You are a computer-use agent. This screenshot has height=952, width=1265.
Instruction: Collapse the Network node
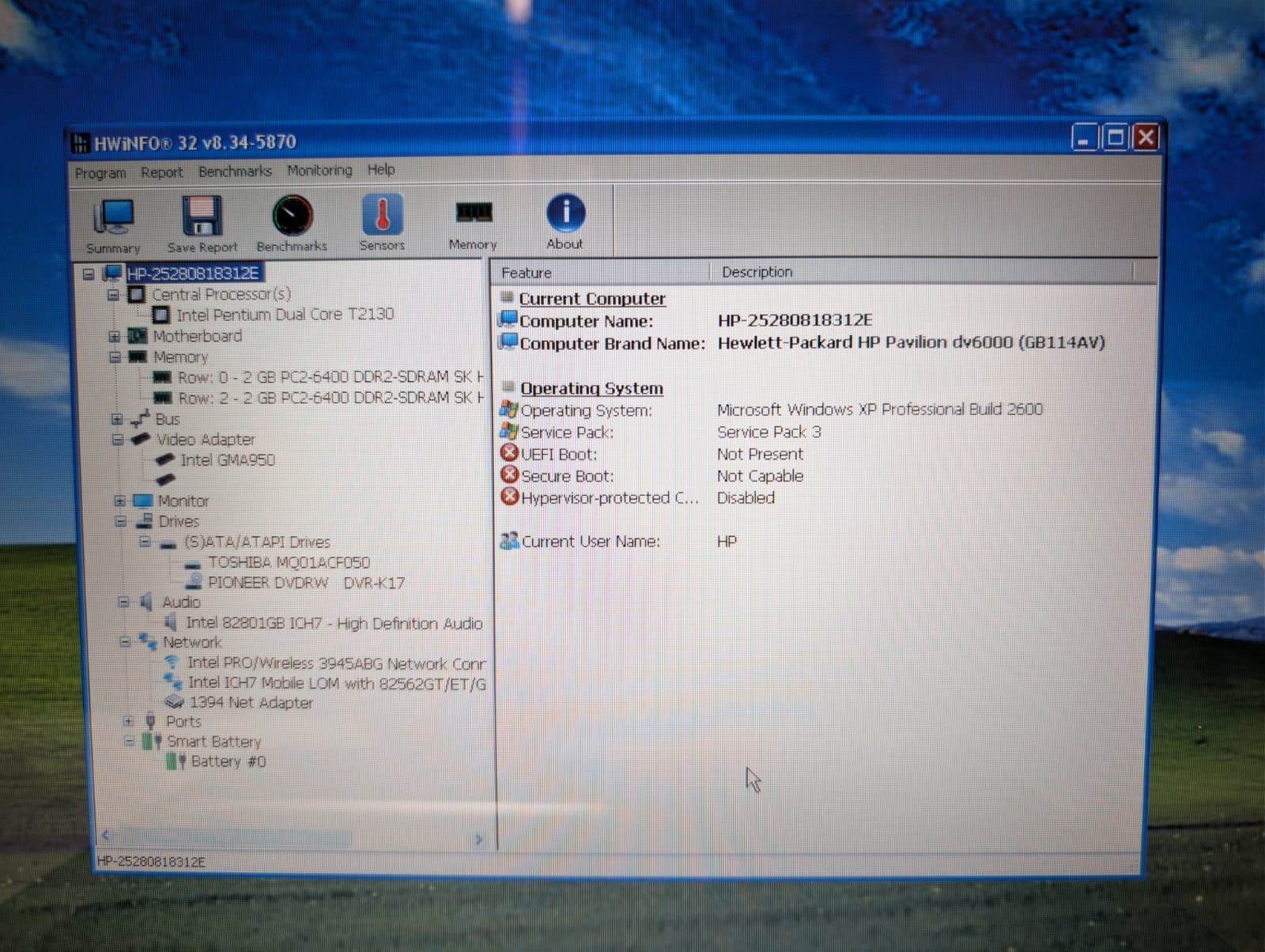pos(125,641)
